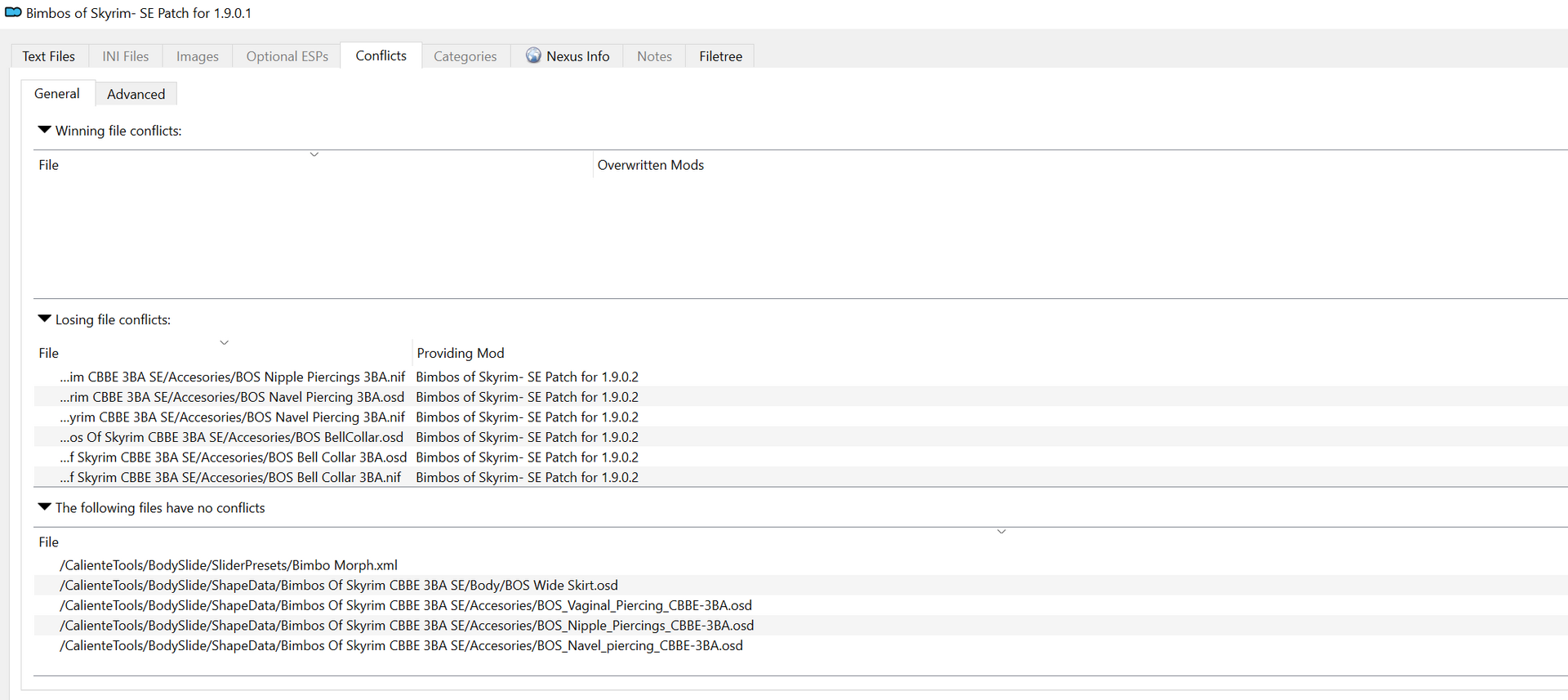1568x700 pixels.
Task: Sort by Overwritten Mods column header
Action: [651, 165]
